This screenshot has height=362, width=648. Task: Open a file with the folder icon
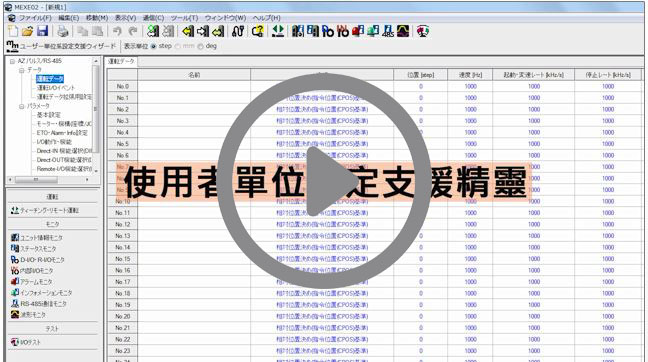[27, 31]
